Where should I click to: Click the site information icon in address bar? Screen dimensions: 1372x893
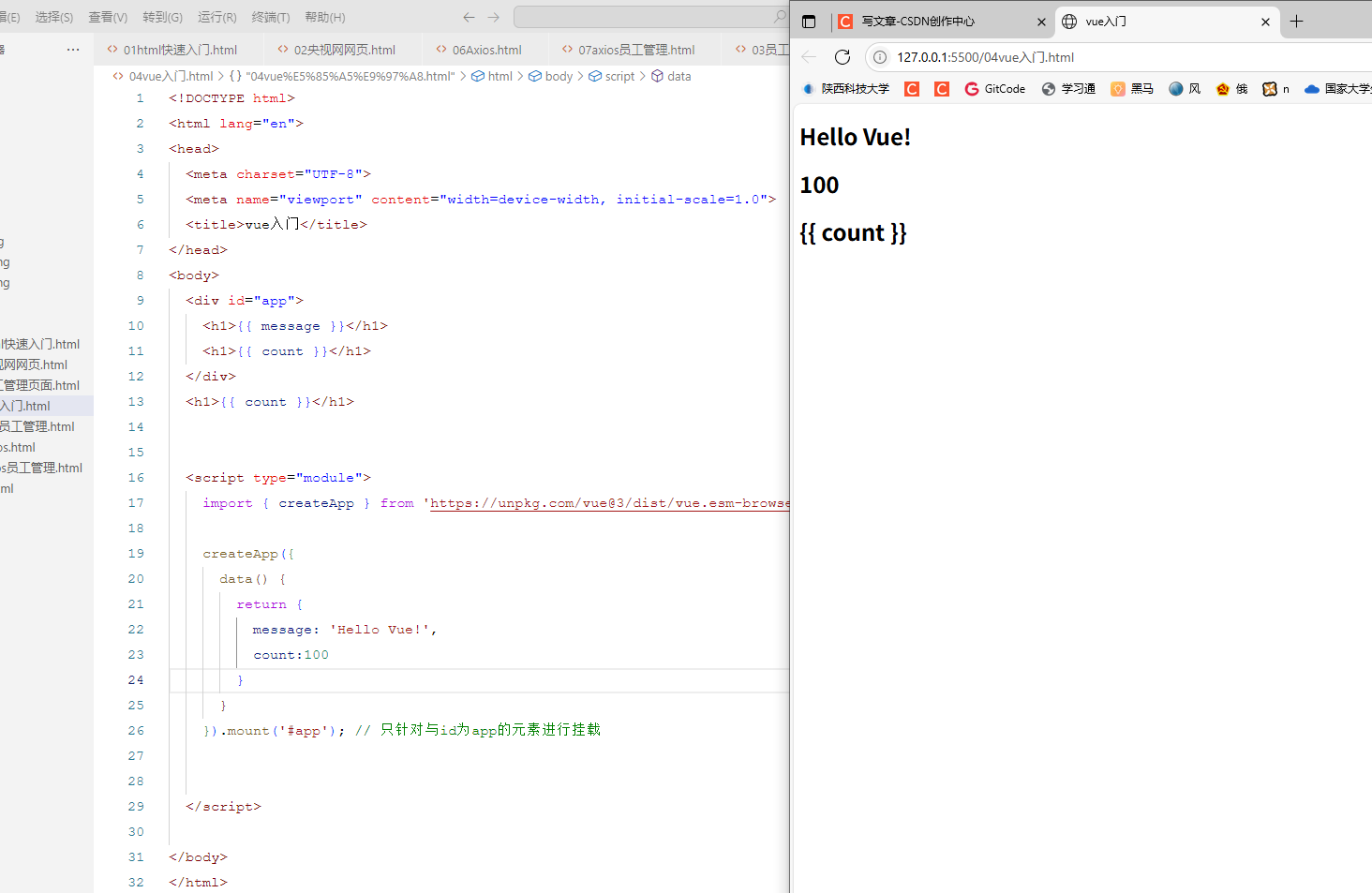(x=880, y=57)
